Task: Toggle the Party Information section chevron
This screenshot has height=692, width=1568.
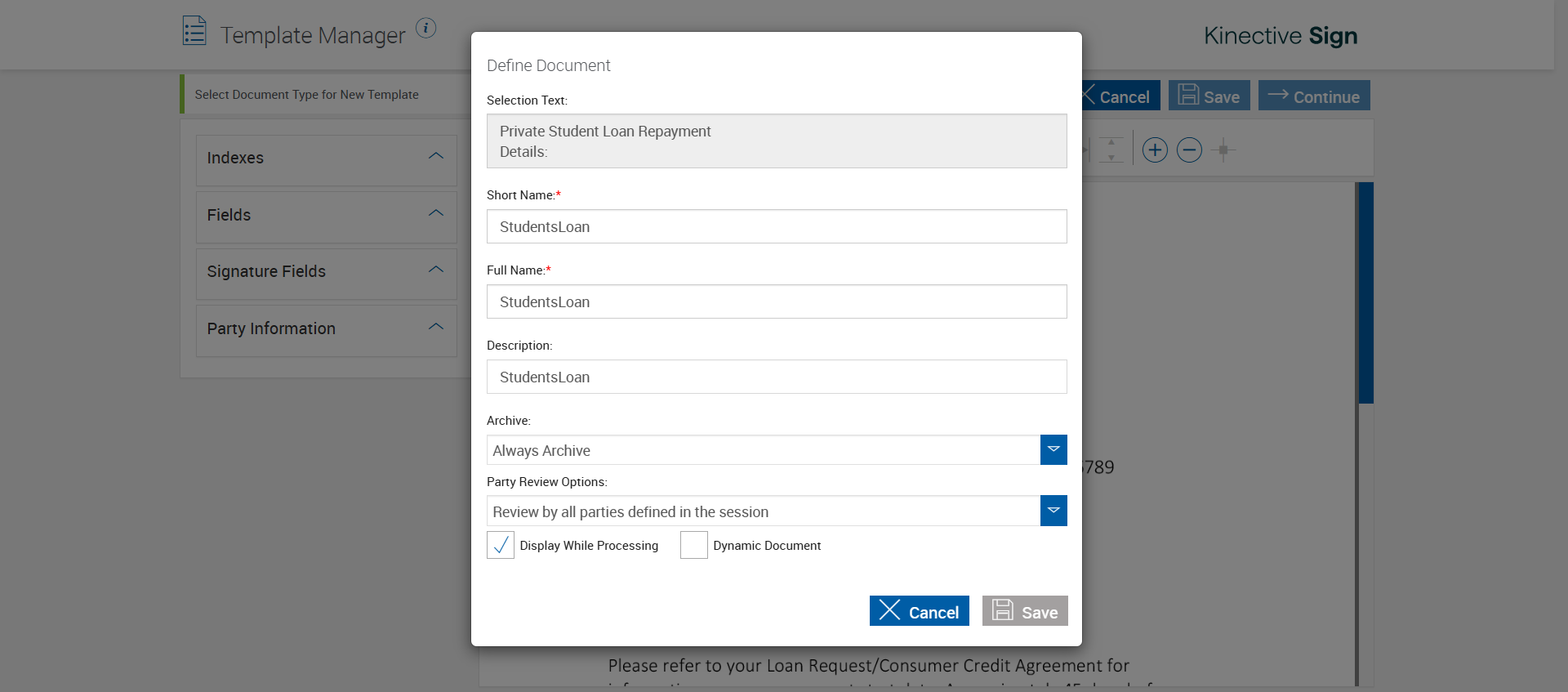Action: point(436,327)
